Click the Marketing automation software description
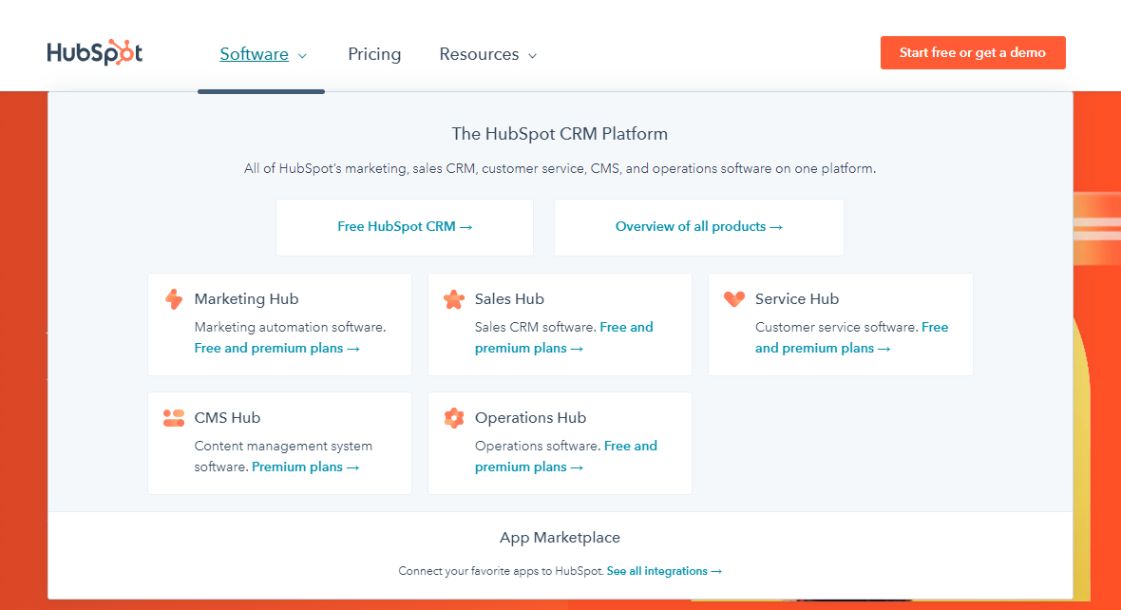1121x610 pixels. [x=290, y=328]
